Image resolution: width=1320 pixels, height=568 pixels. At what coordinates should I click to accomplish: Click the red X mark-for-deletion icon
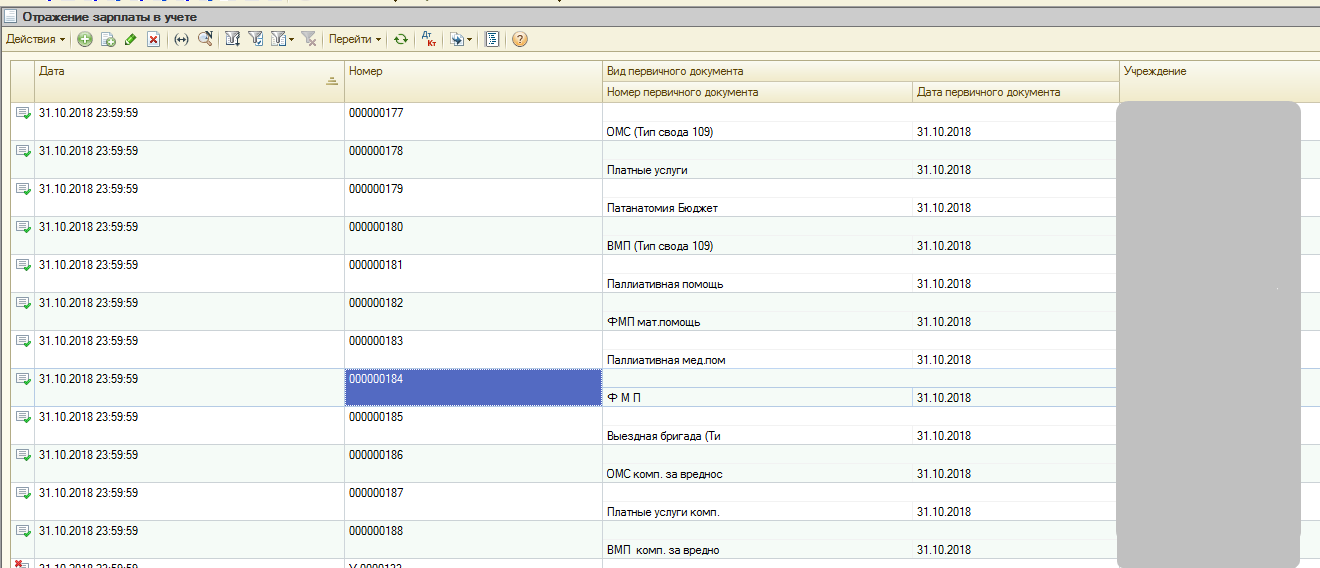(153, 39)
